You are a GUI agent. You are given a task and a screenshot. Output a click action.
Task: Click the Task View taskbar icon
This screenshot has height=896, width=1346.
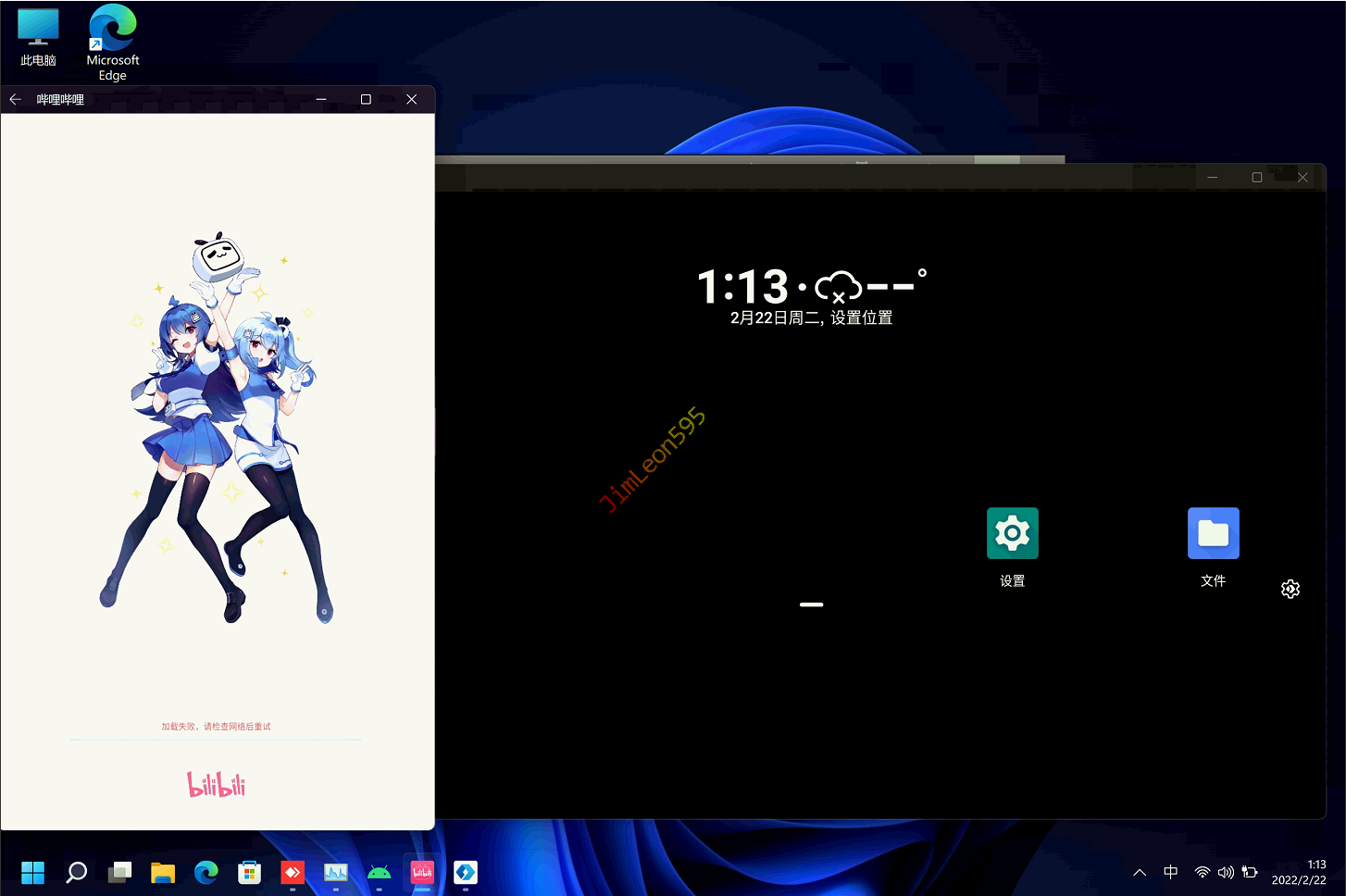[x=119, y=872]
